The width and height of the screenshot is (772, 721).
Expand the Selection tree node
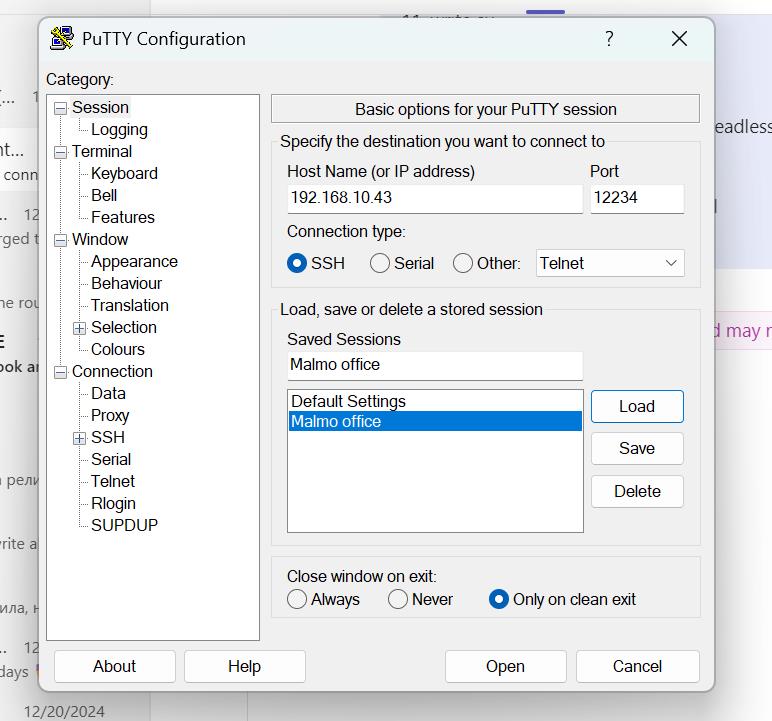[x=79, y=328]
